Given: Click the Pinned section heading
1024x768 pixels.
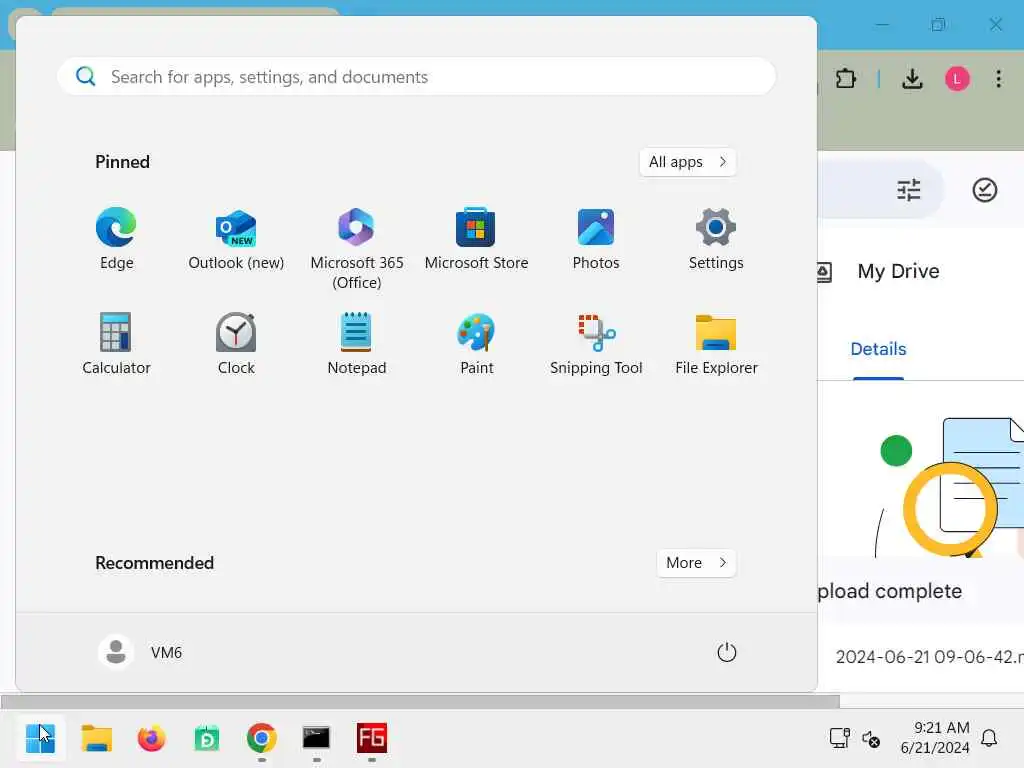Looking at the screenshot, I should pos(122,162).
